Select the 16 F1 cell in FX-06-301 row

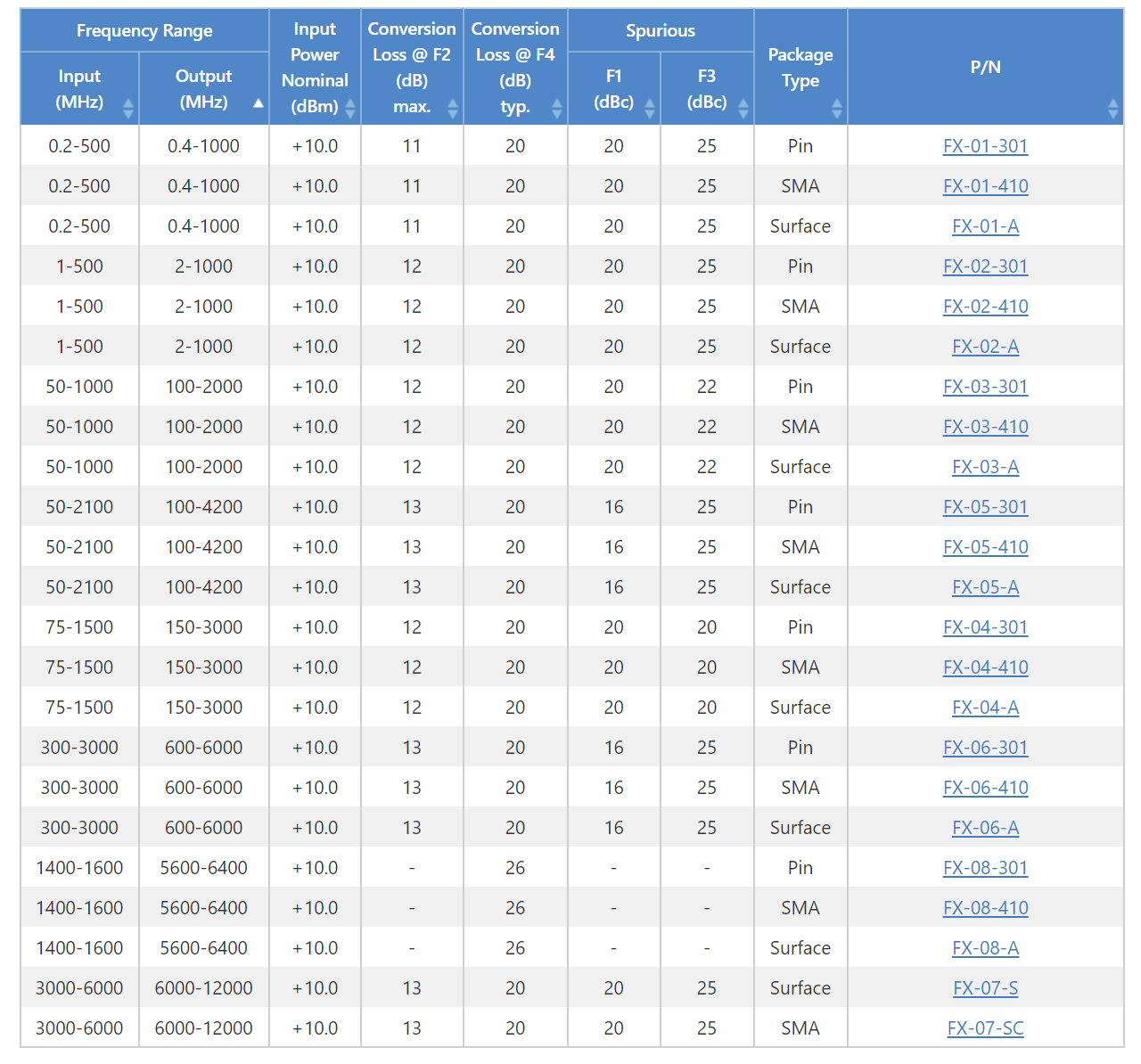pyautogui.click(x=614, y=748)
